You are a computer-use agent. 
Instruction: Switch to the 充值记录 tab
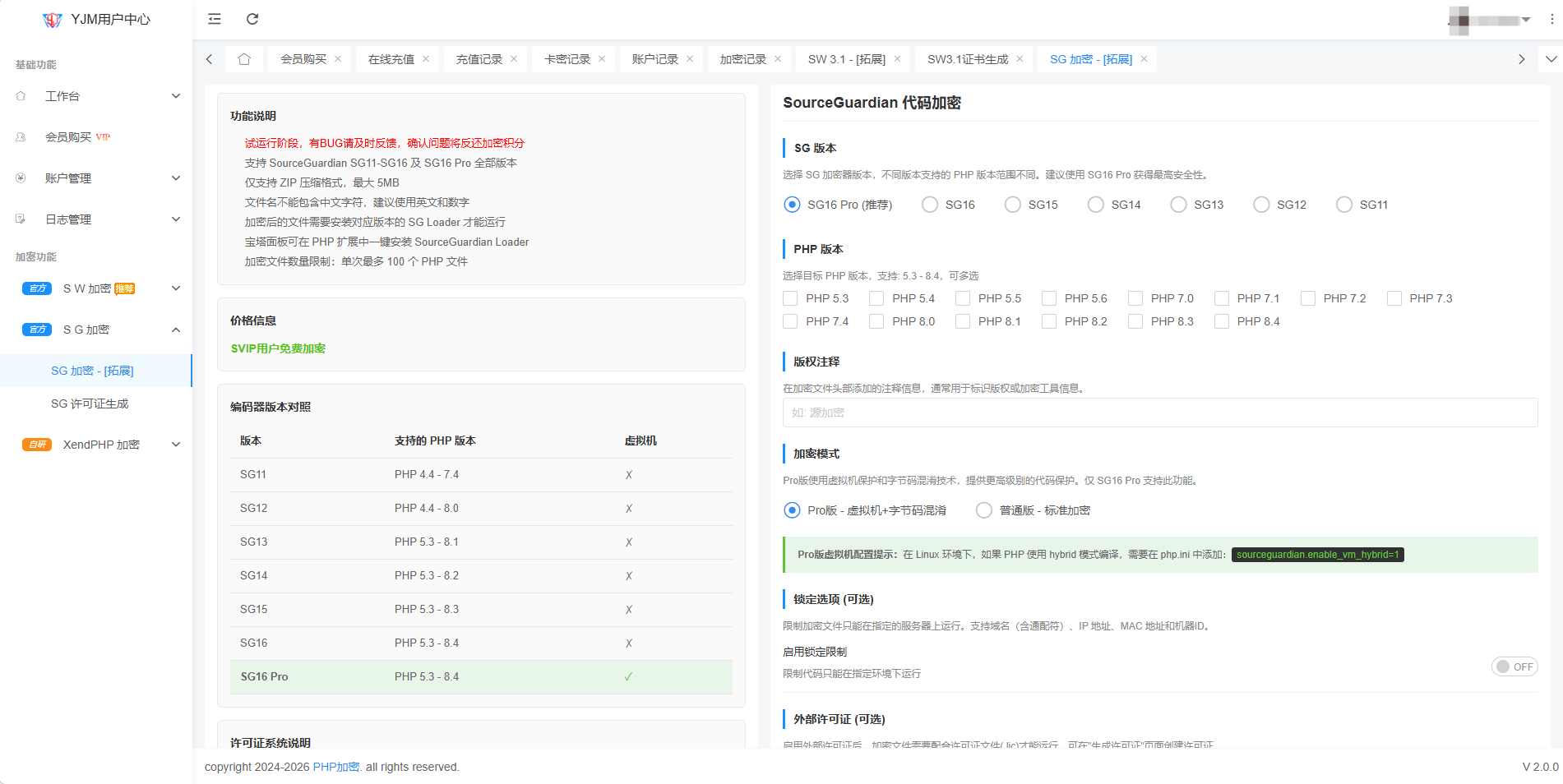click(x=479, y=59)
